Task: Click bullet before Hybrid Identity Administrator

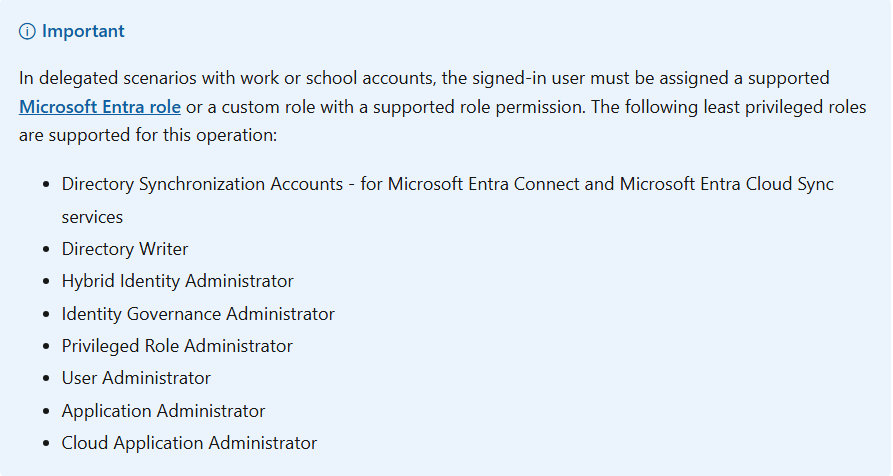Action: pyautogui.click(x=46, y=281)
